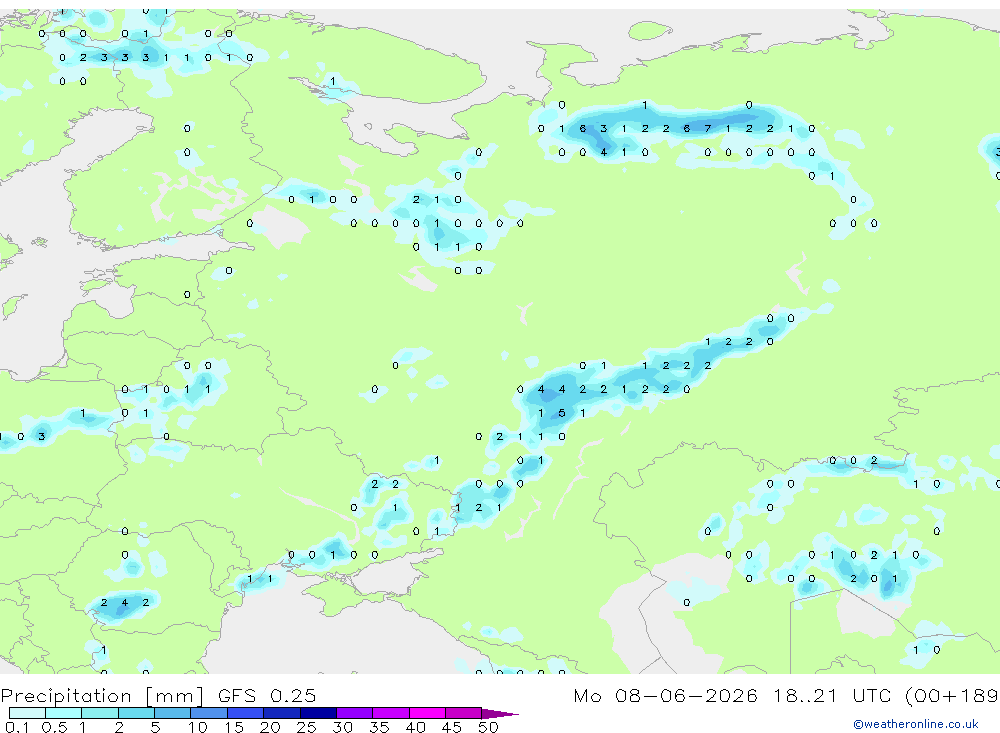Click the "Precipitation [mm]" title text

[102, 695]
